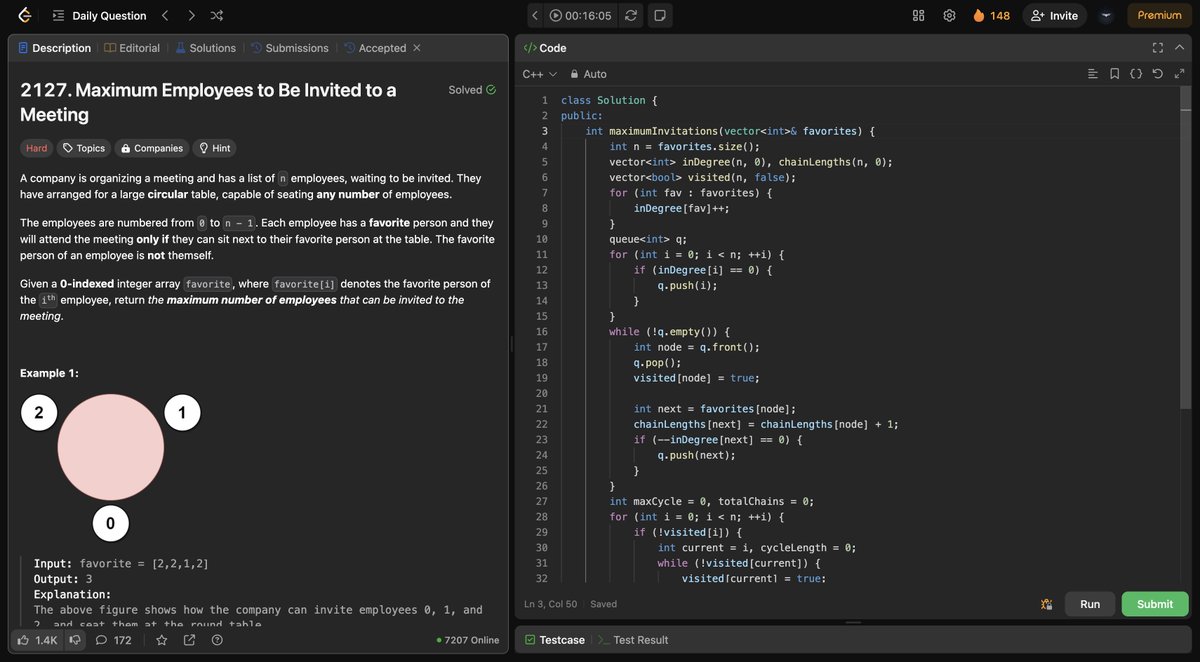This screenshot has height=662, width=1200.
Task: Toggle the code editor fullscreen expand
Action: (x=1157, y=47)
